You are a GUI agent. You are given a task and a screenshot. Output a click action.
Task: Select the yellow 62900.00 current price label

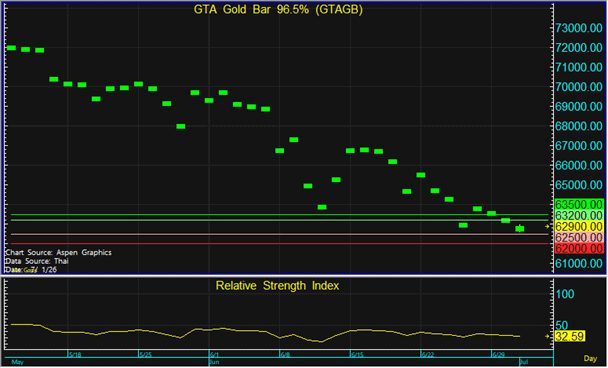pos(579,226)
